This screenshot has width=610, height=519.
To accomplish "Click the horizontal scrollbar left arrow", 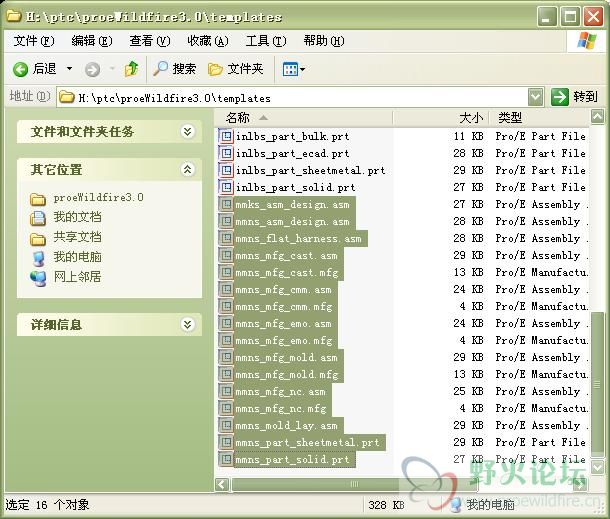I will pos(222,484).
